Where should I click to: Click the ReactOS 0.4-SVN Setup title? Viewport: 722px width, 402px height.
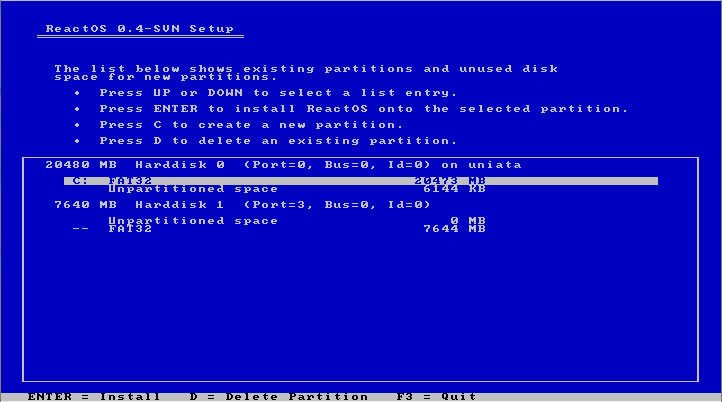coord(140,29)
